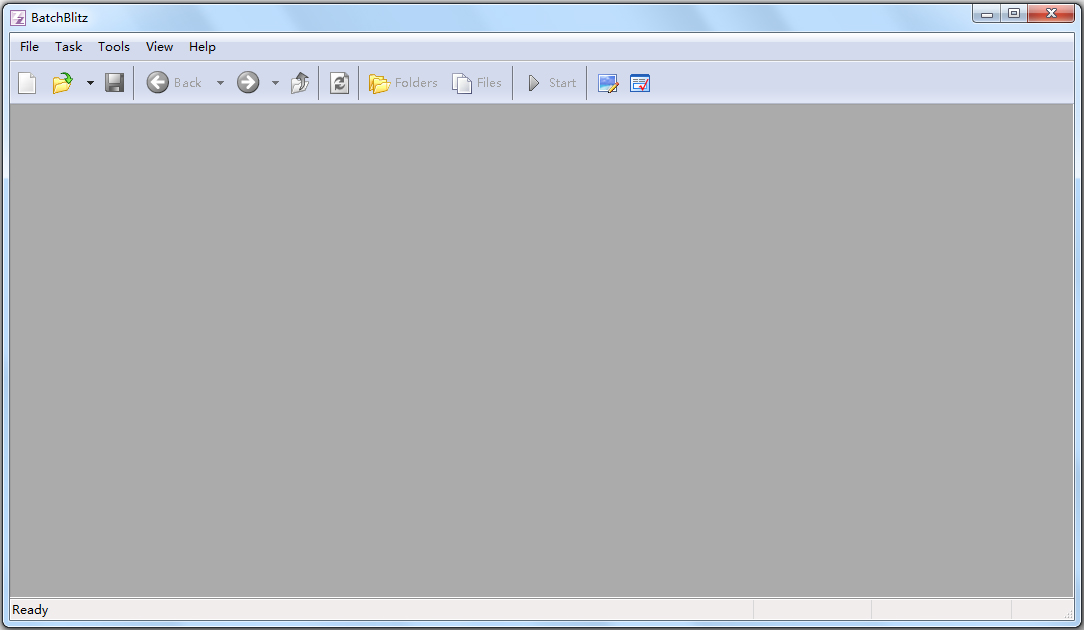Click the Ready status bar text
The width and height of the screenshot is (1084, 630).
pyautogui.click(x=30, y=610)
